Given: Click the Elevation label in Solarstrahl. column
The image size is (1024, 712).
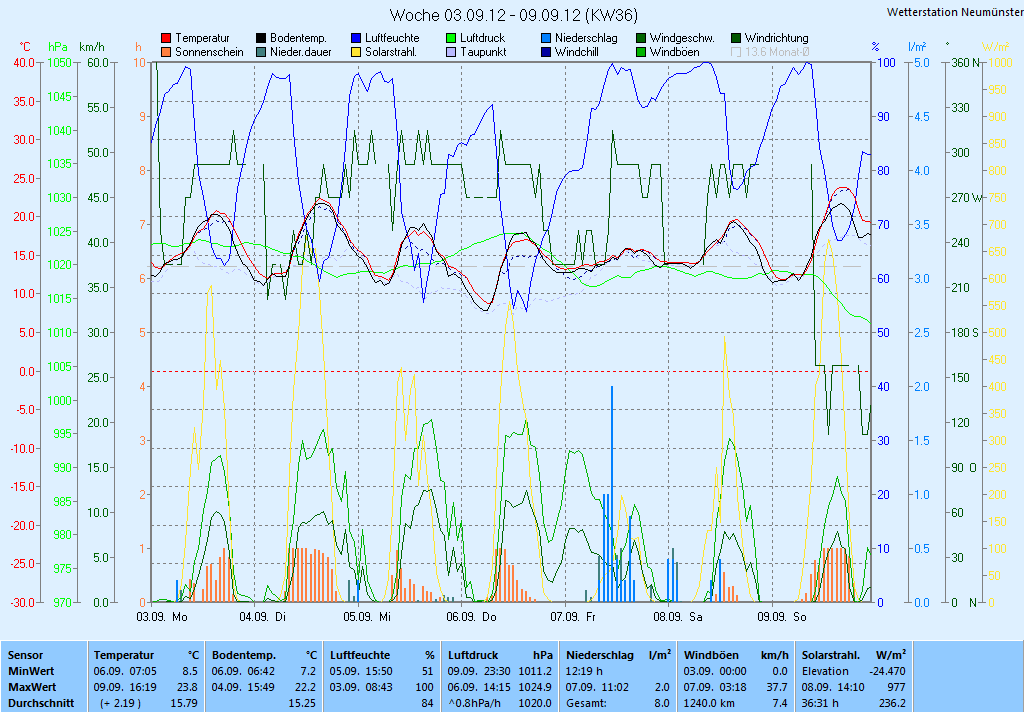Looking at the screenshot, I should [825, 671].
